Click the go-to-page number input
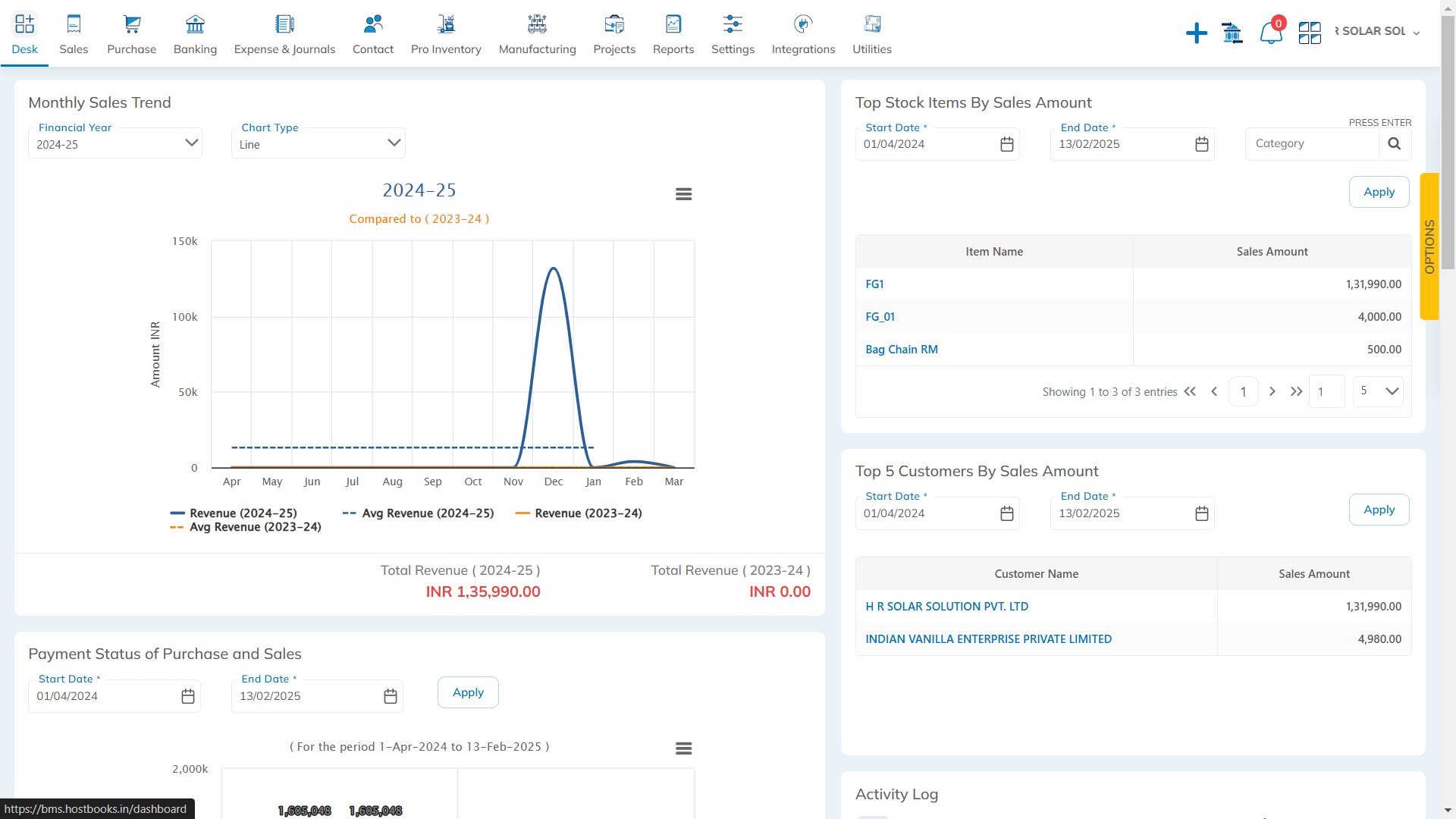Viewport: 1456px width, 819px height. coord(1326,391)
